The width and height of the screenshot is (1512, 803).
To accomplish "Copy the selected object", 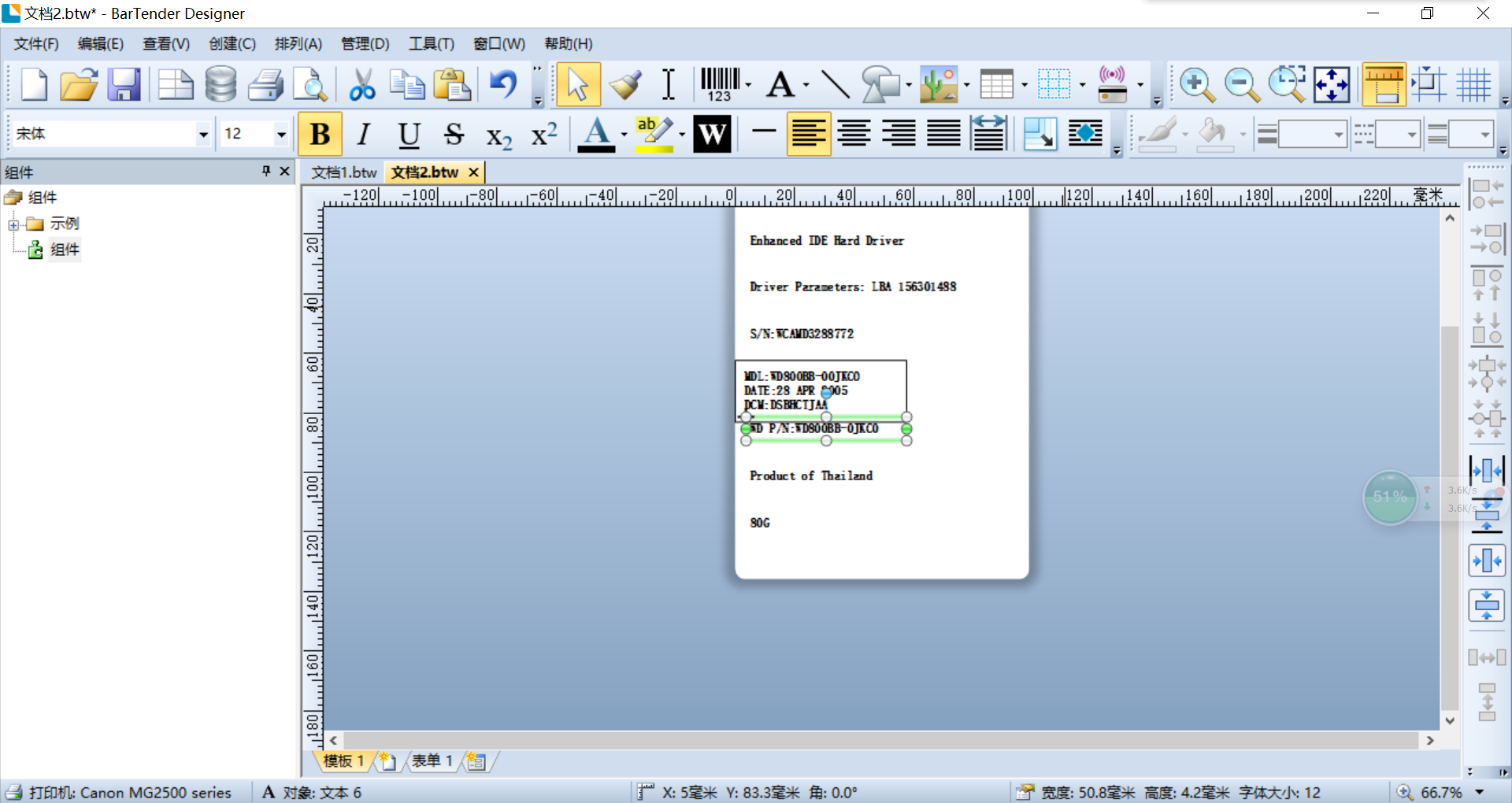I will coord(407,85).
